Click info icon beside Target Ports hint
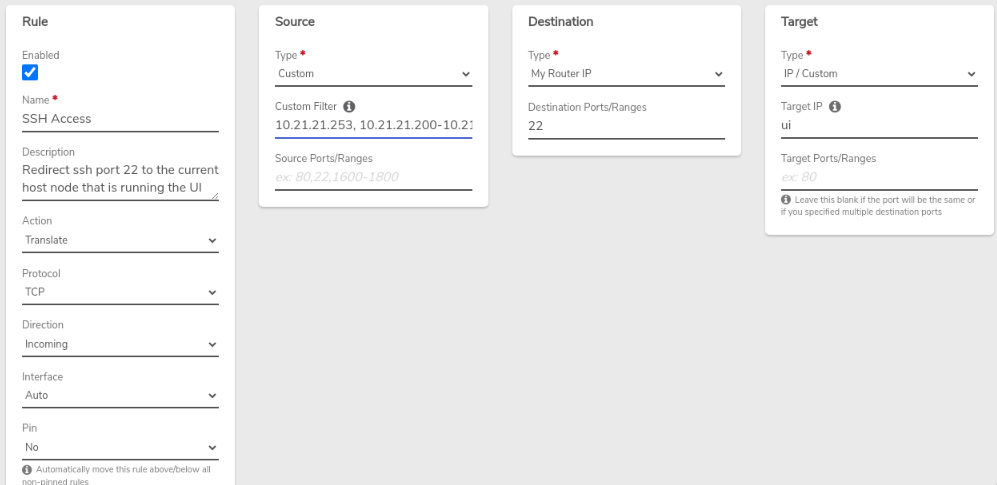 (786, 200)
